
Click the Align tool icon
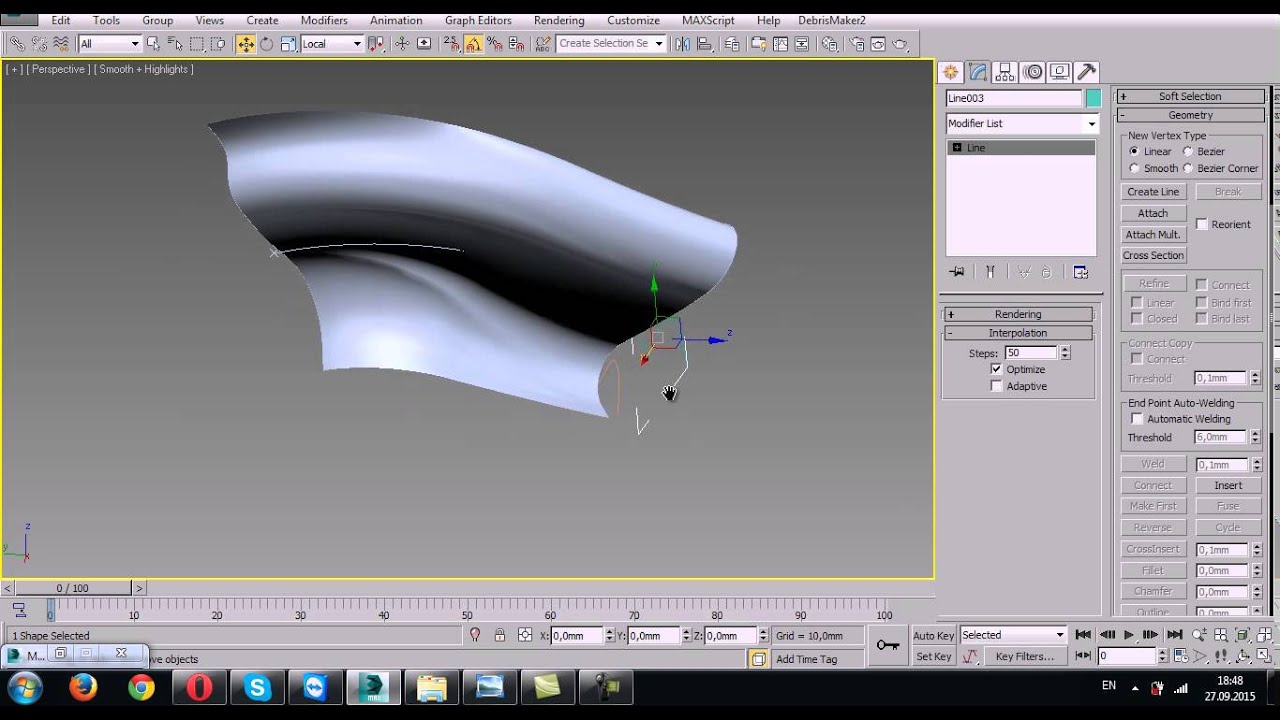707,44
